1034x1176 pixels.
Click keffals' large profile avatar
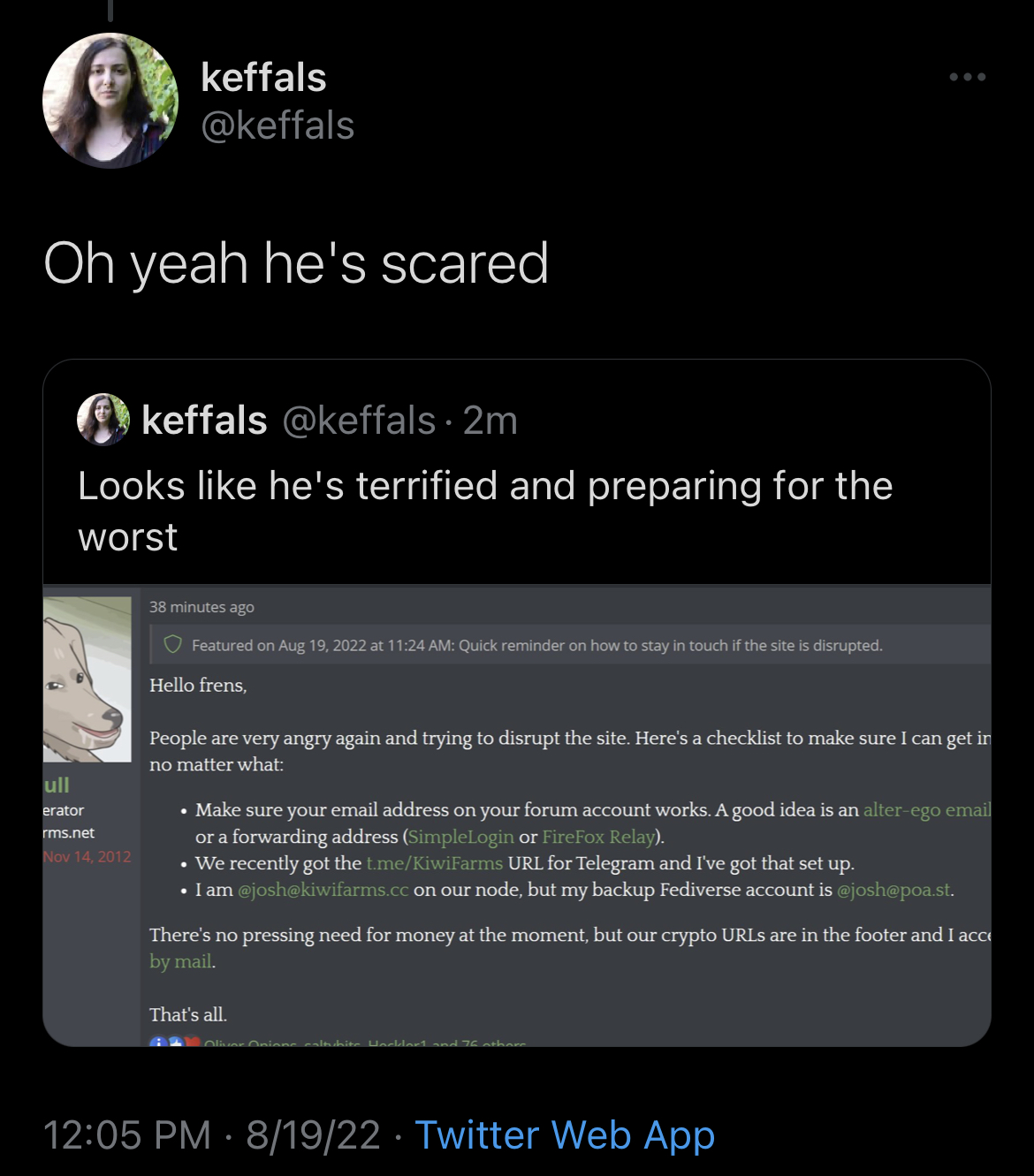click(110, 101)
